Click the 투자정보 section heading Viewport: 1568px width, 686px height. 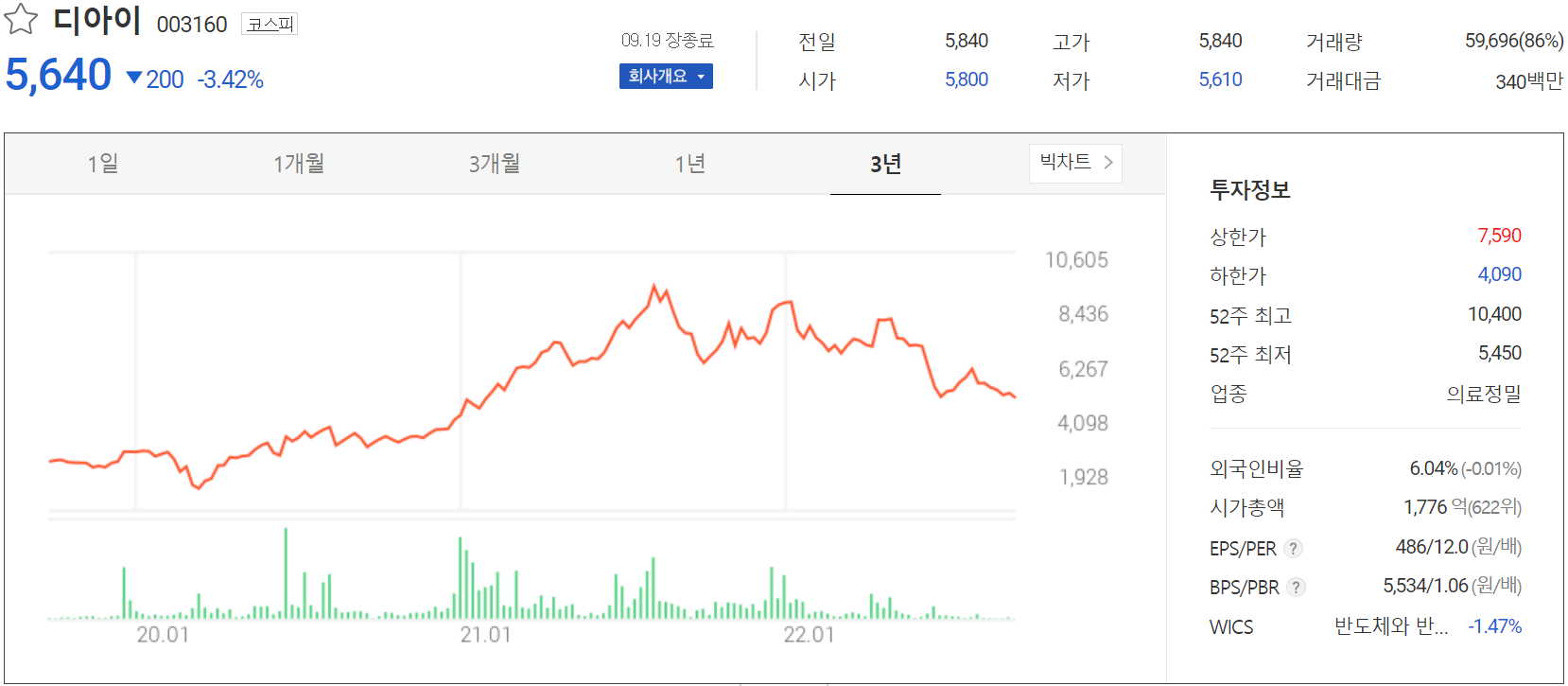[x=1250, y=190]
